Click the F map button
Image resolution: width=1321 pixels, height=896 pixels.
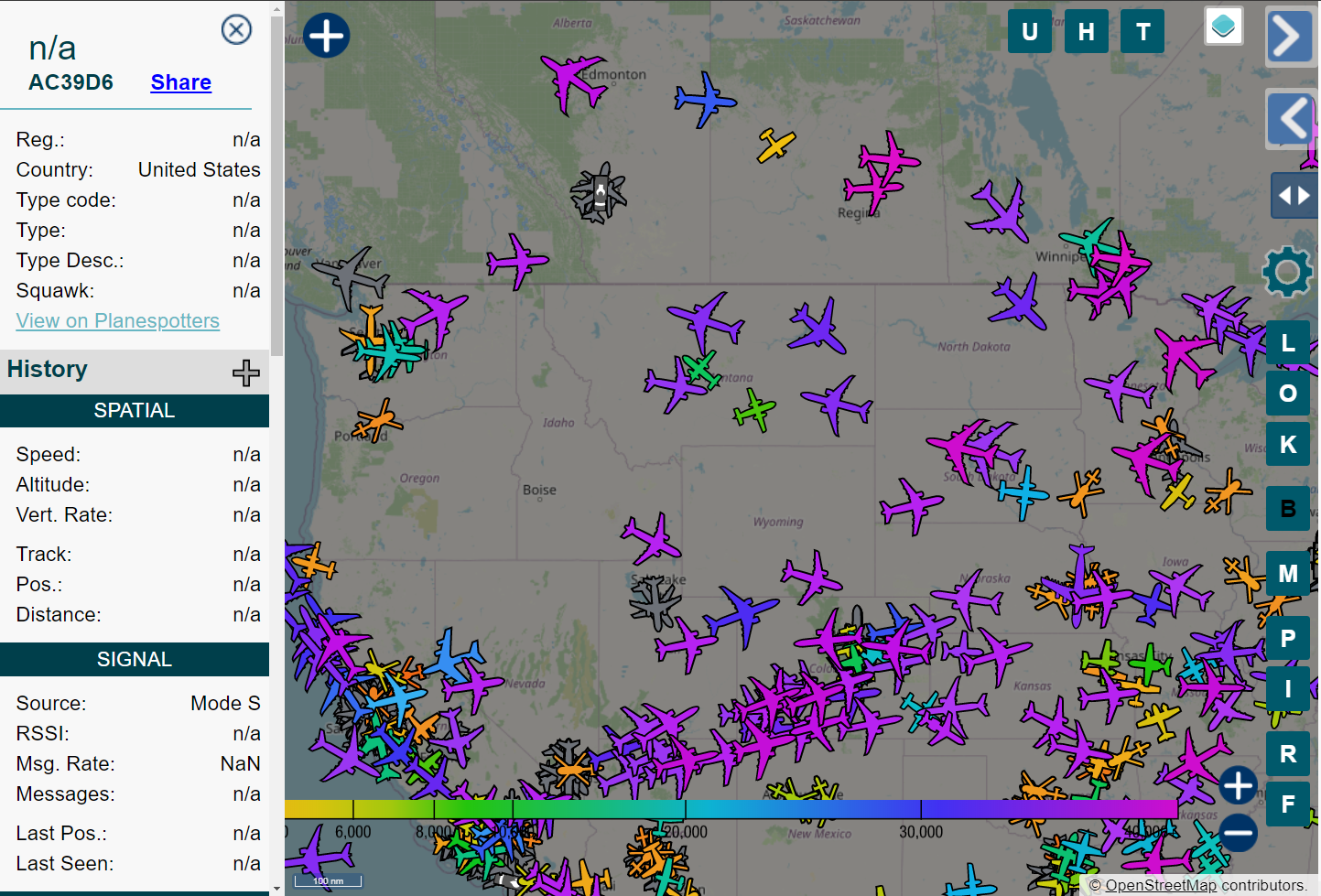click(1288, 804)
